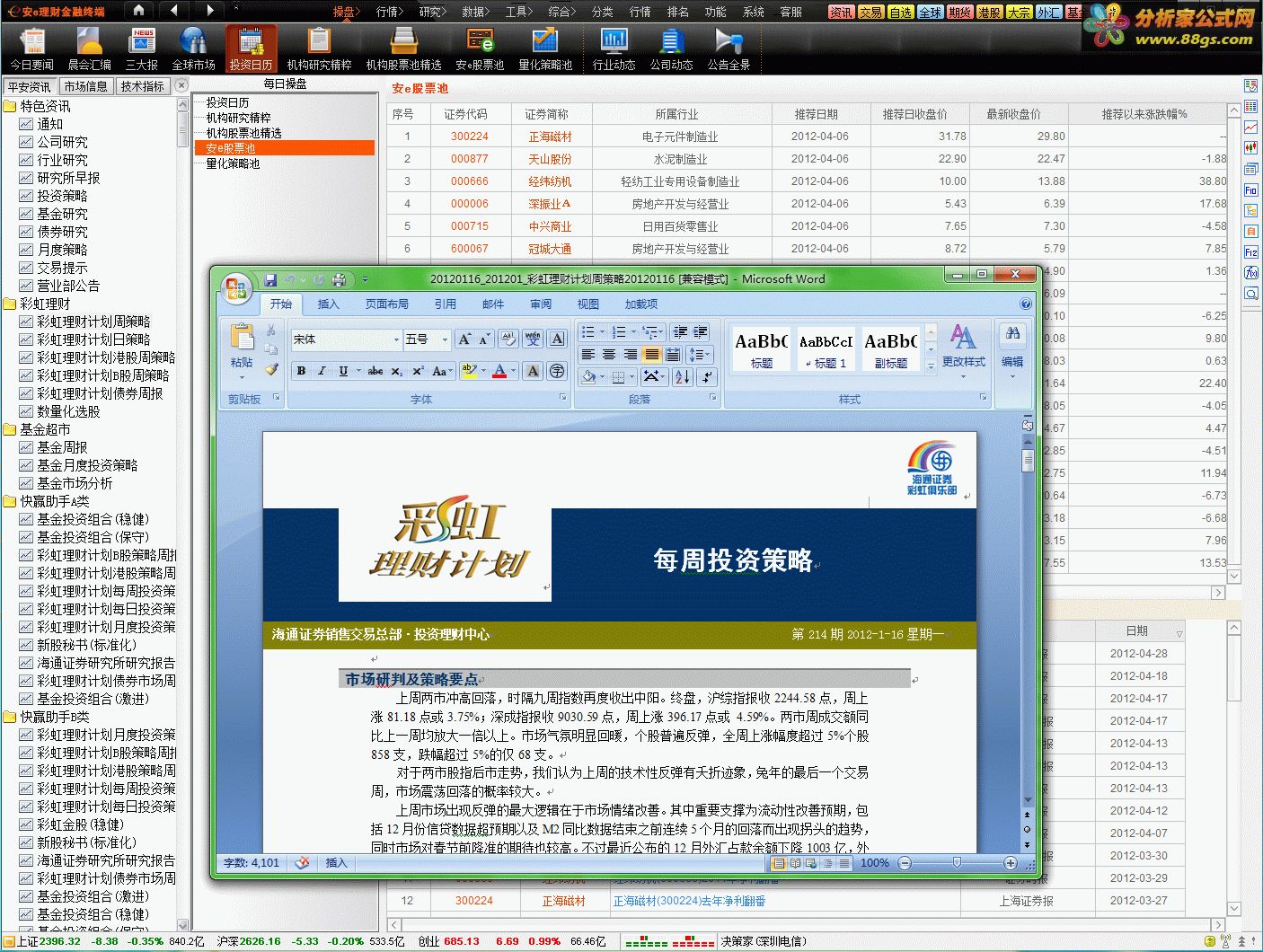Switch to 技术指标 tab

tap(143, 86)
